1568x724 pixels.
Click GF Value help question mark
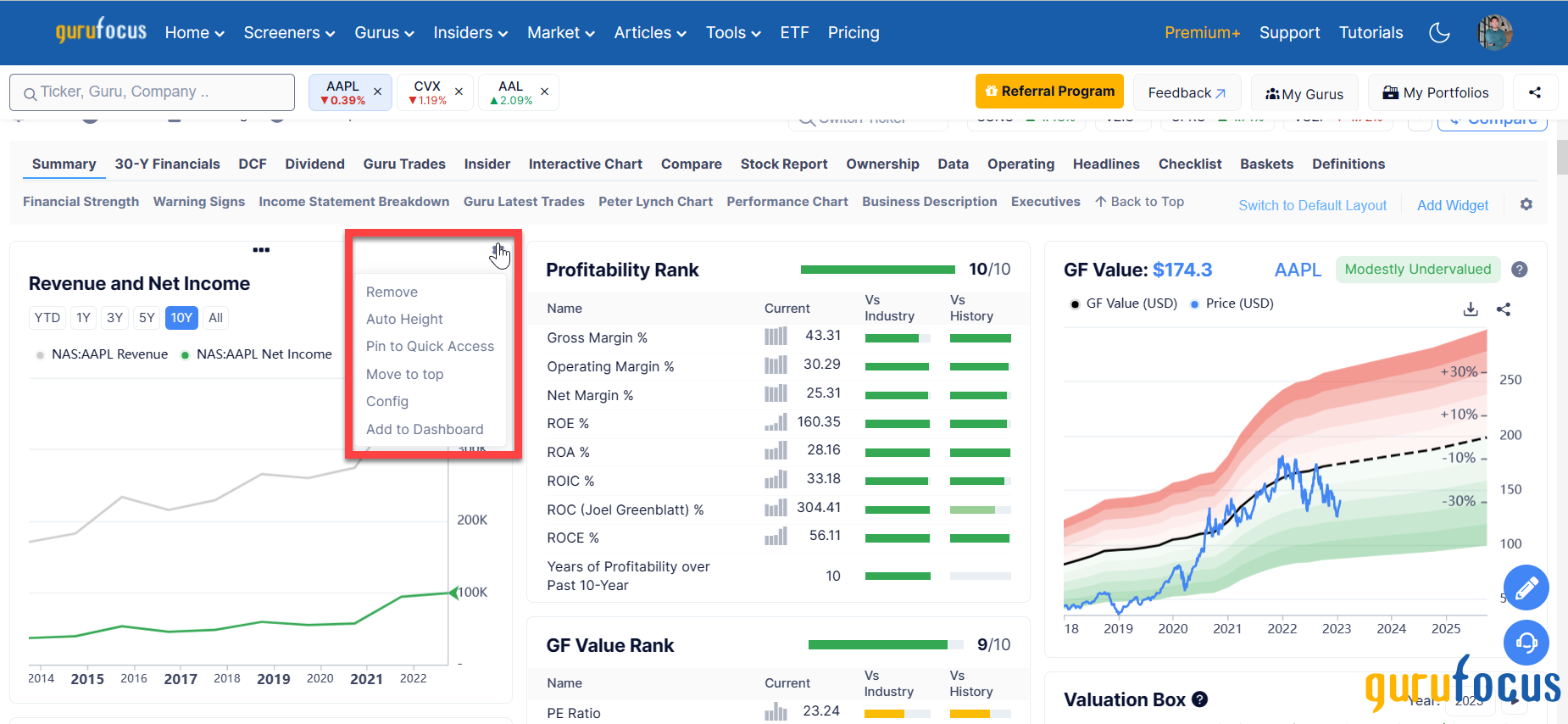pos(1520,270)
